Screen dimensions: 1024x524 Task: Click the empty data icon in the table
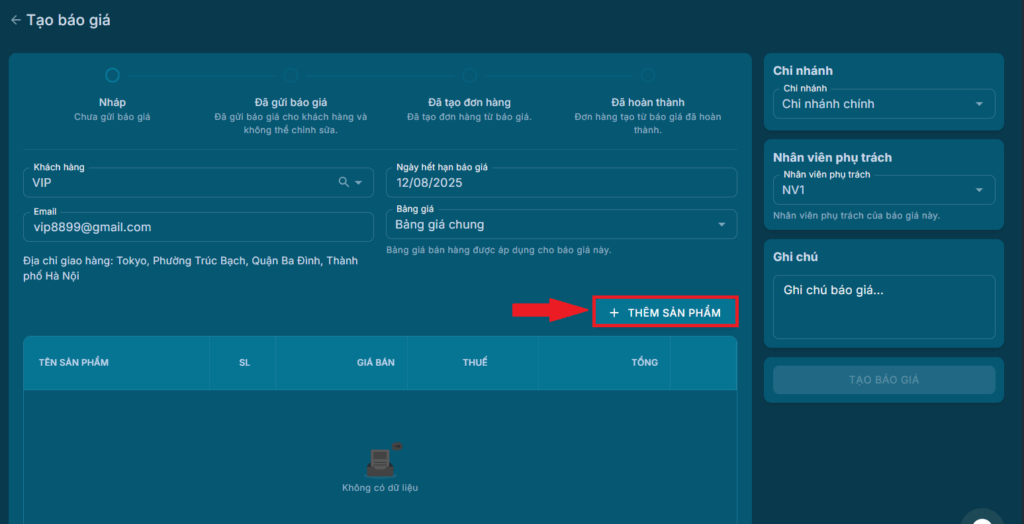pyautogui.click(x=380, y=460)
